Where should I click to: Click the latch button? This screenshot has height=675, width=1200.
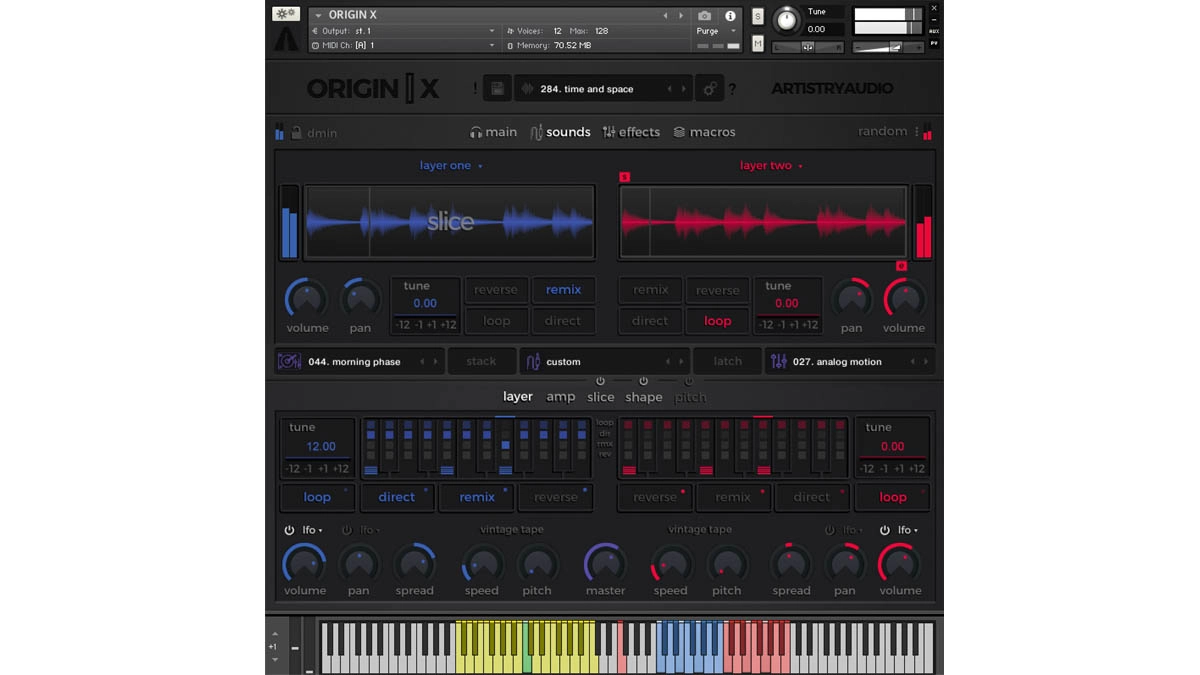(728, 362)
